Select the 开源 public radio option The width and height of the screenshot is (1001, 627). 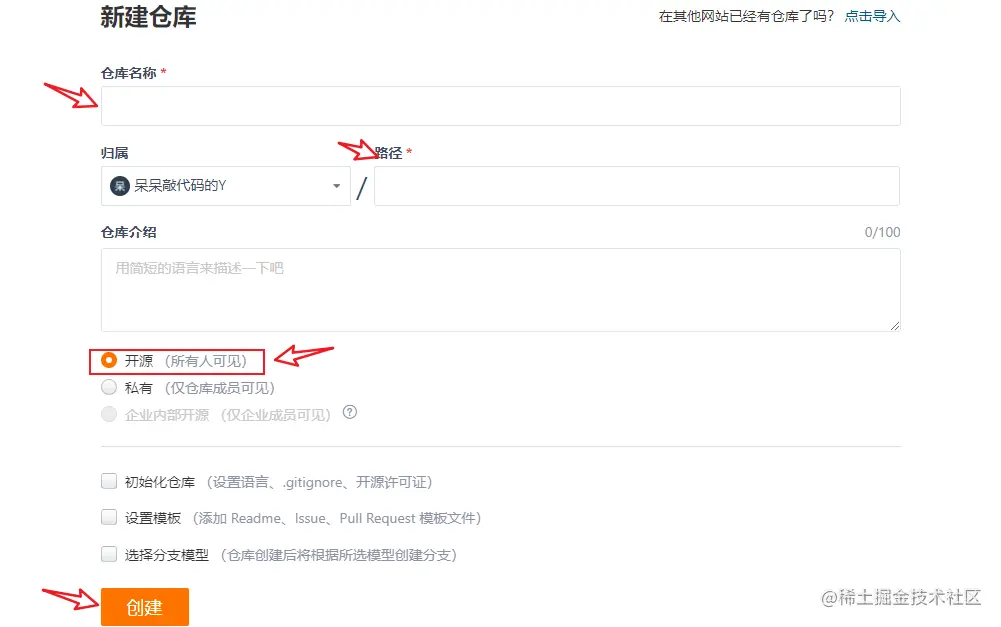coord(109,360)
